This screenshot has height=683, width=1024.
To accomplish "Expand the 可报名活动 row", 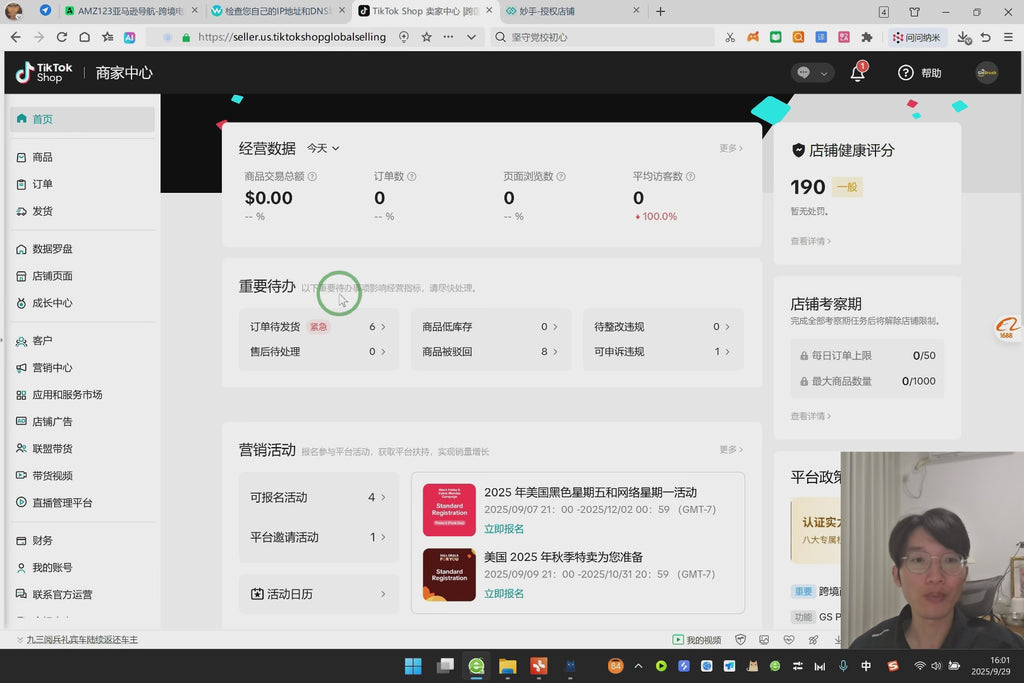I will click(318, 497).
